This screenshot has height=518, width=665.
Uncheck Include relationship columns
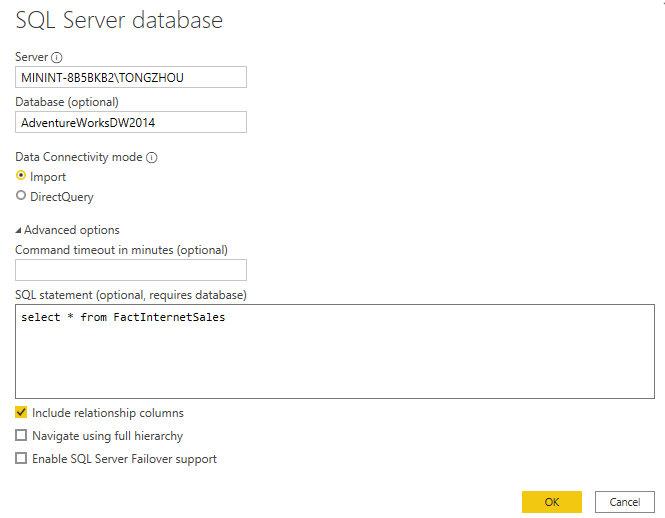click(x=21, y=412)
